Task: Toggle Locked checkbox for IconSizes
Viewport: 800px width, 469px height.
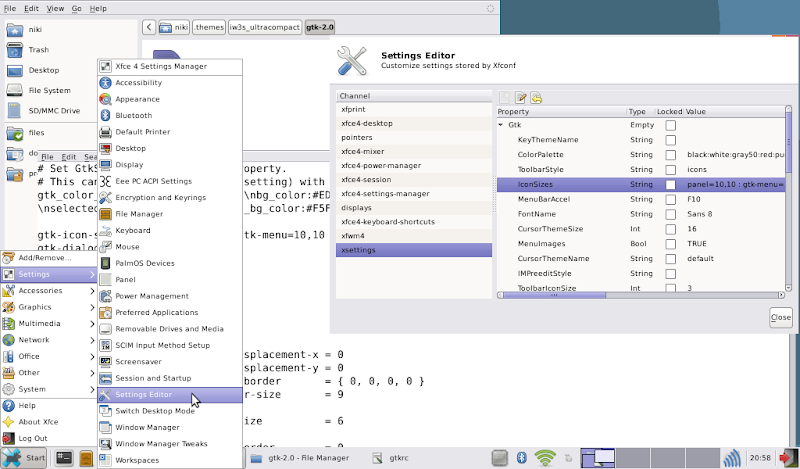Action: [x=670, y=184]
